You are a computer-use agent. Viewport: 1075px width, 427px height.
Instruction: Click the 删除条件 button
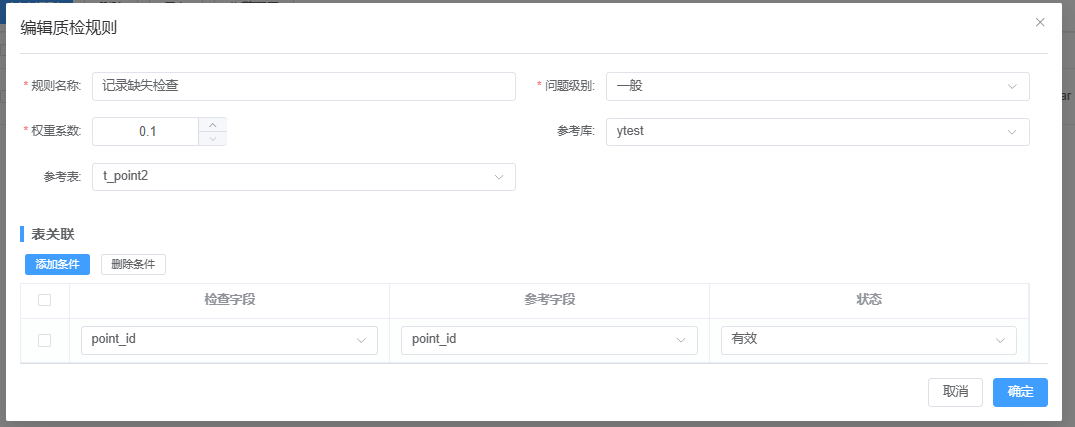pos(133,264)
